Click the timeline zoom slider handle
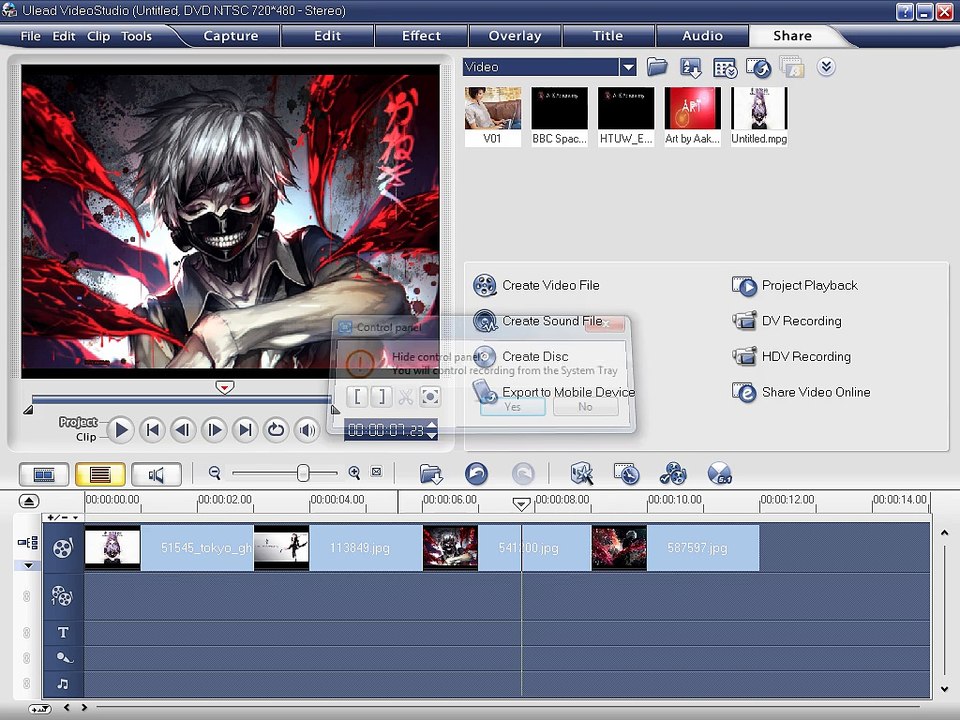This screenshot has height=720, width=960. point(302,473)
